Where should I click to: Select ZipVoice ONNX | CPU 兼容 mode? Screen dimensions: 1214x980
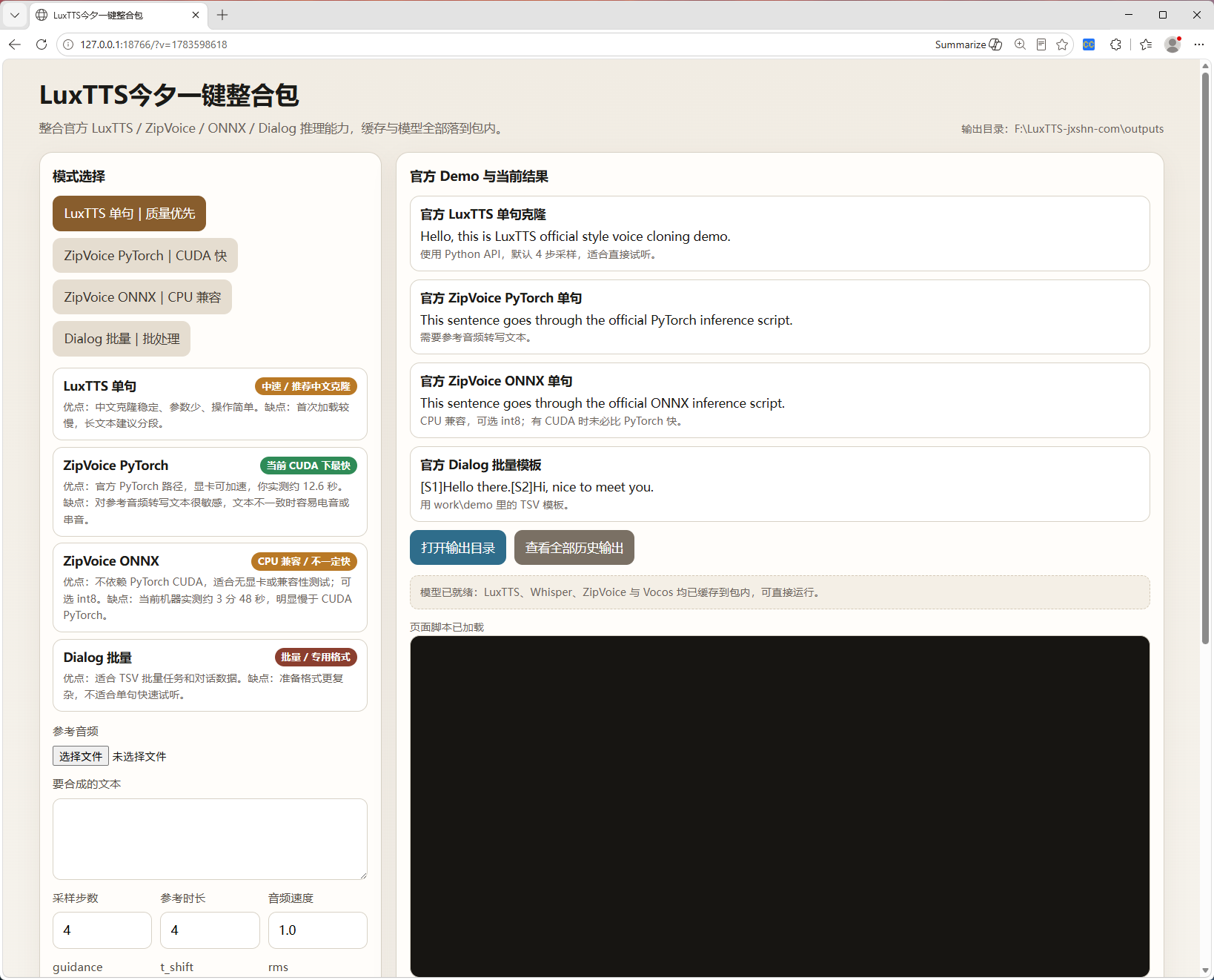pos(142,297)
